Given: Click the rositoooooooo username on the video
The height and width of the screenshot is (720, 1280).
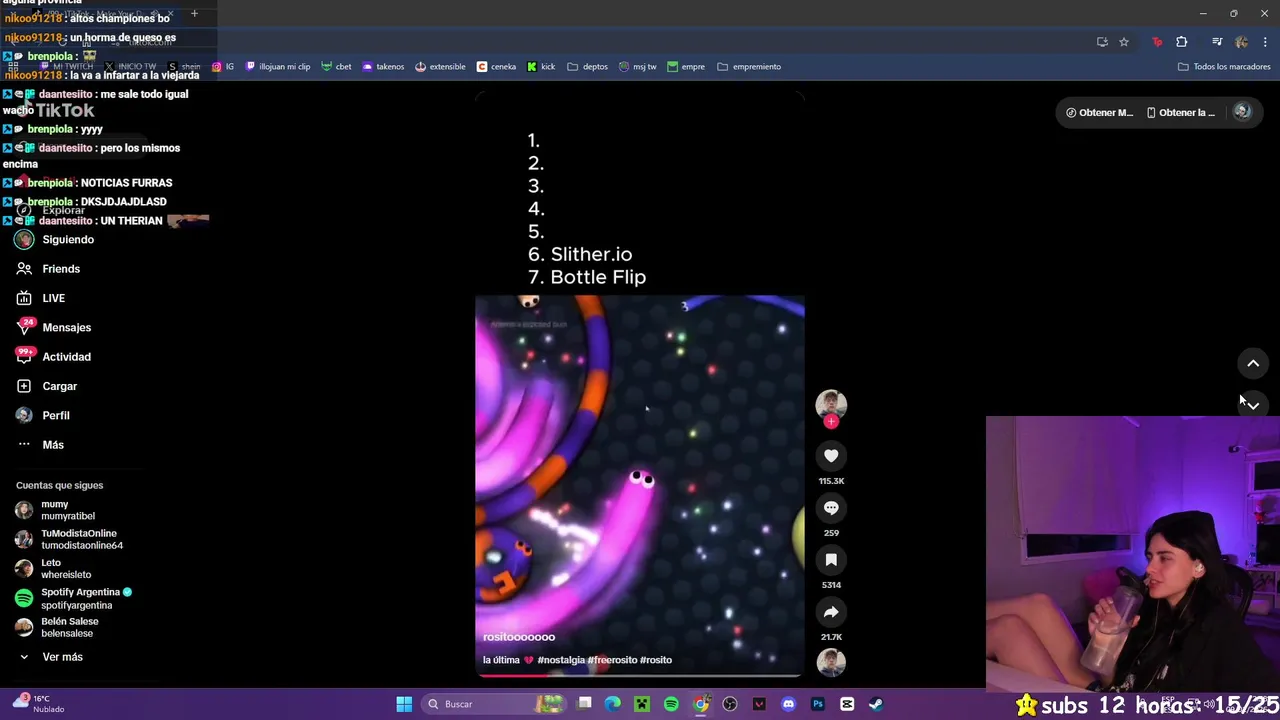Looking at the screenshot, I should point(519,637).
